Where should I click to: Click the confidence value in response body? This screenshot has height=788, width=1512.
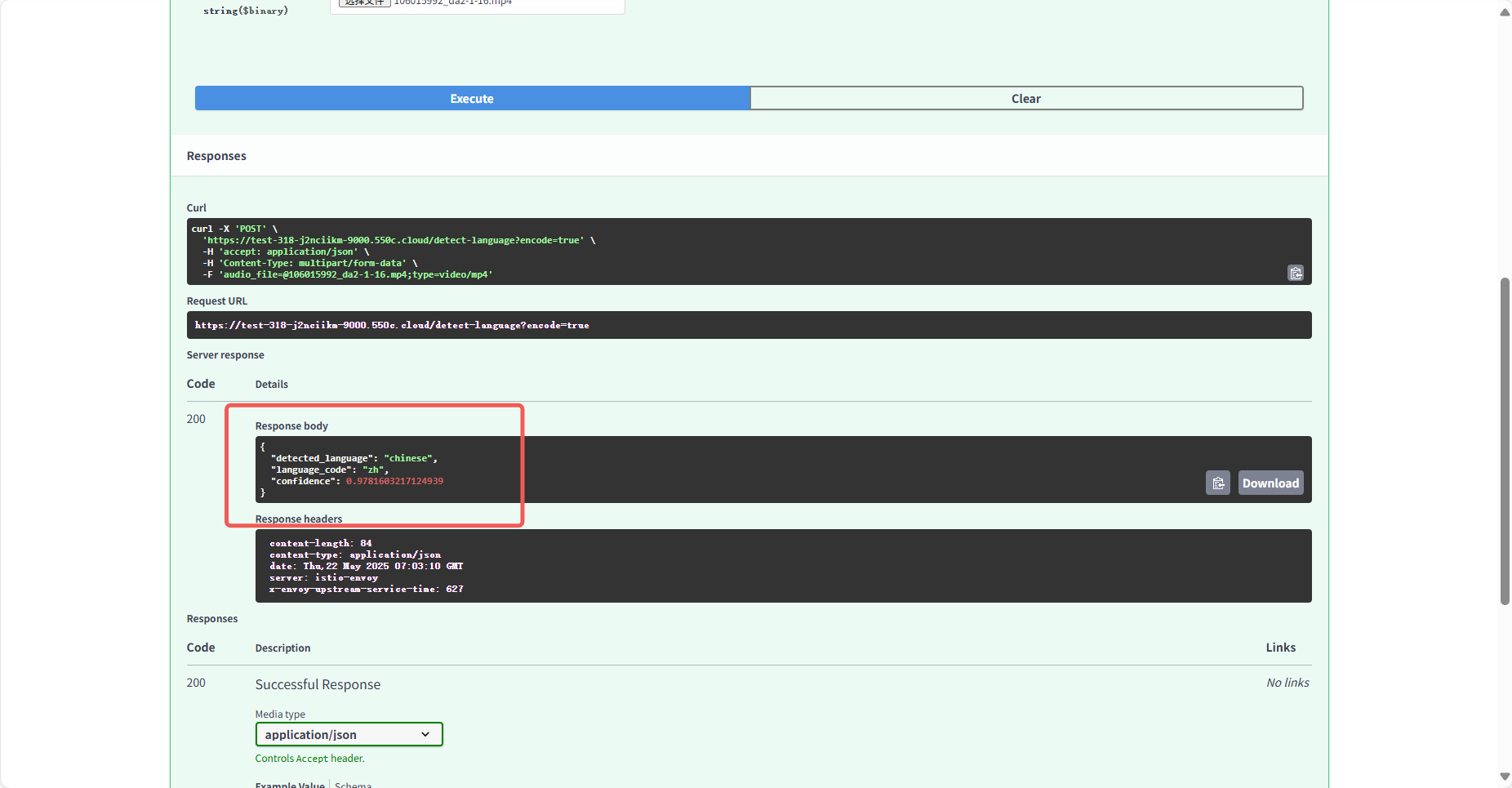click(x=394, y=481)
